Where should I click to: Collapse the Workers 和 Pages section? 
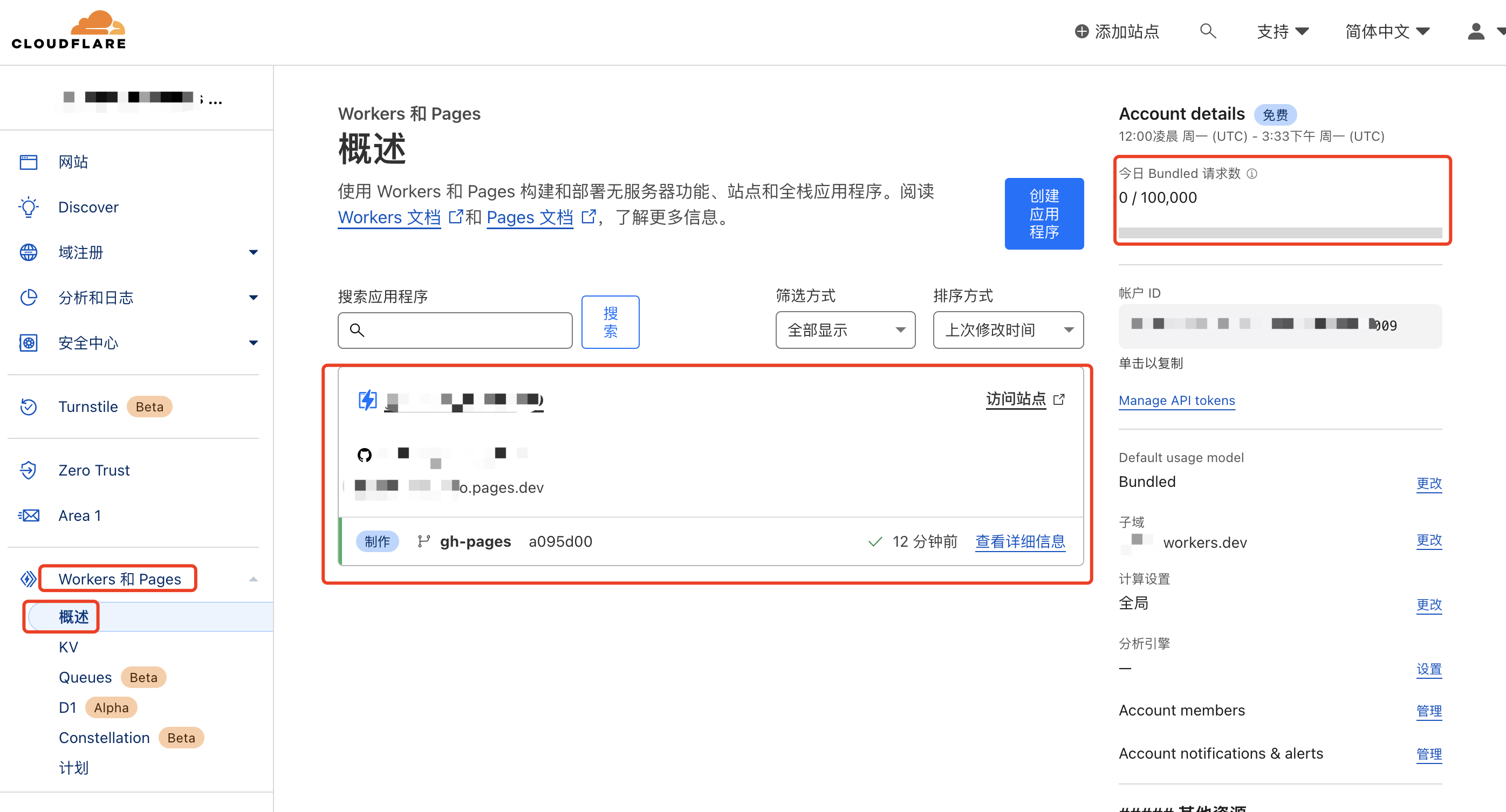click(x=253, y=579)
